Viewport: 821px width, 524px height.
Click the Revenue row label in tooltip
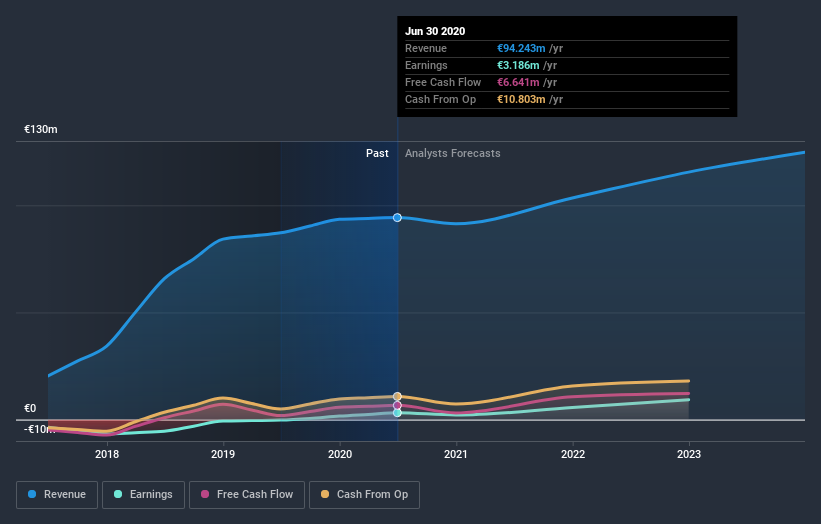(426, 48)
